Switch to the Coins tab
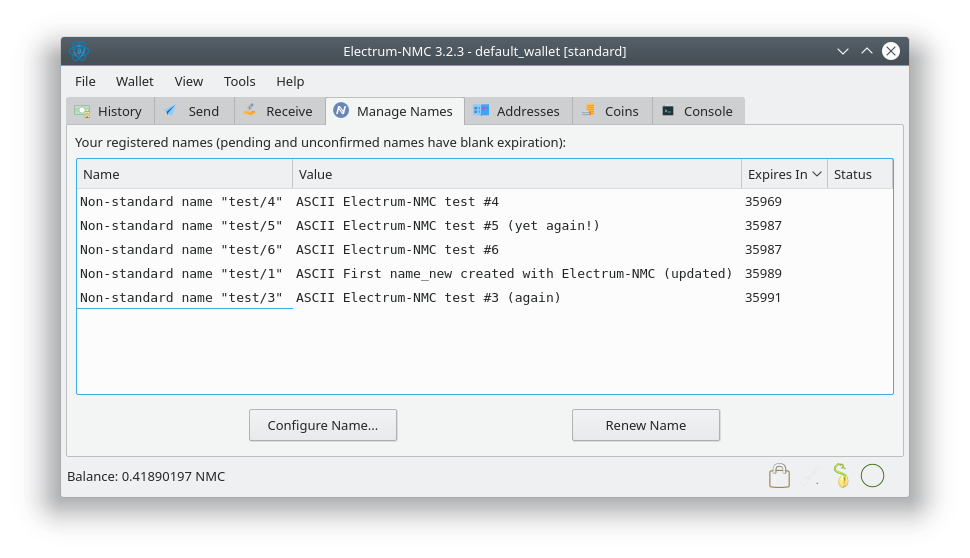The width and height of the screenshot is (970, 558). tap(611, 111)
